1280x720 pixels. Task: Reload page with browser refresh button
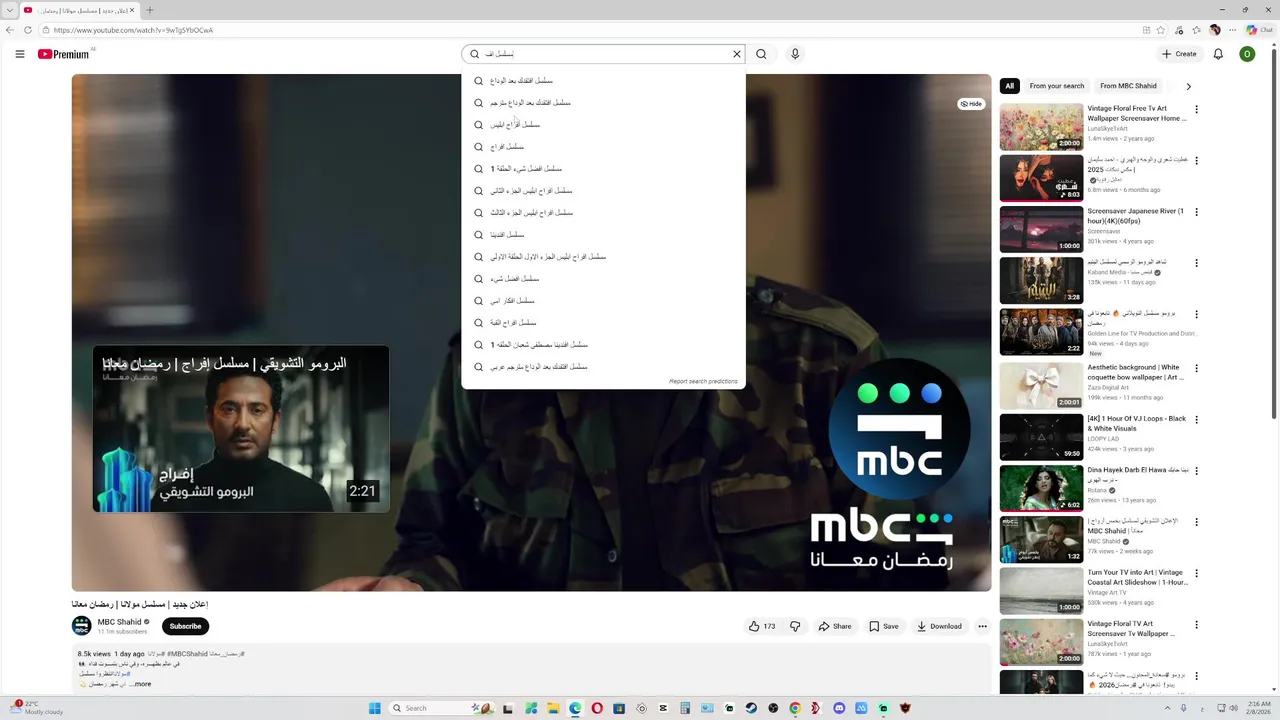(26, 30)
